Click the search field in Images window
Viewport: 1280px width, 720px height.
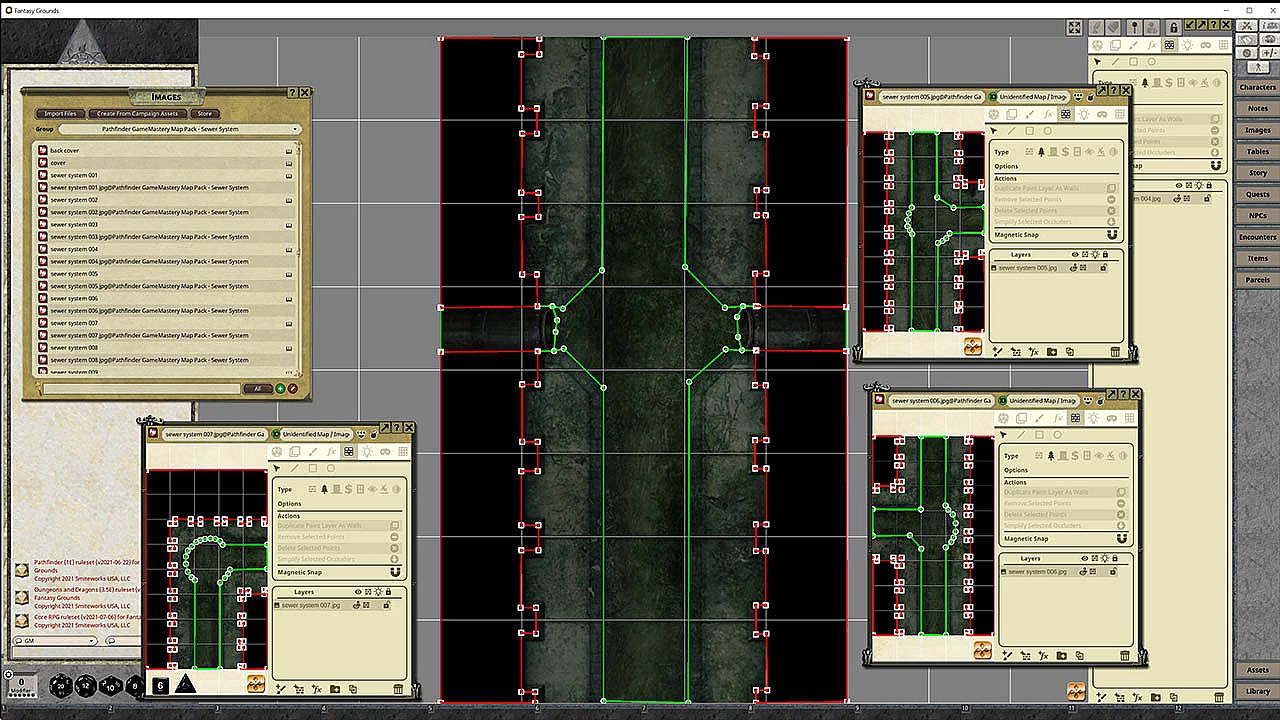(140, 388)
